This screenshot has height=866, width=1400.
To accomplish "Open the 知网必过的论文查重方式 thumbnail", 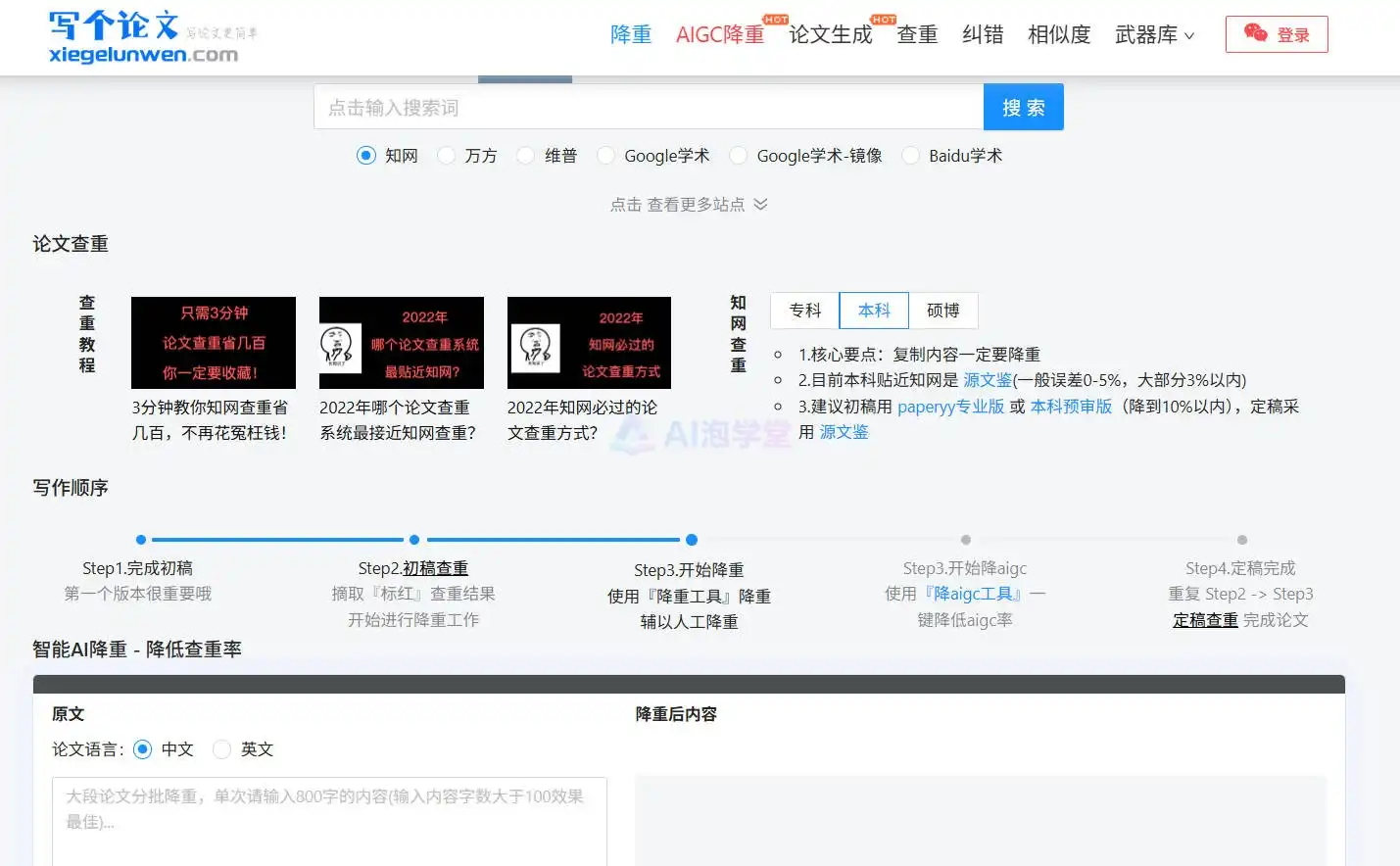I will [x=589, y=343].
